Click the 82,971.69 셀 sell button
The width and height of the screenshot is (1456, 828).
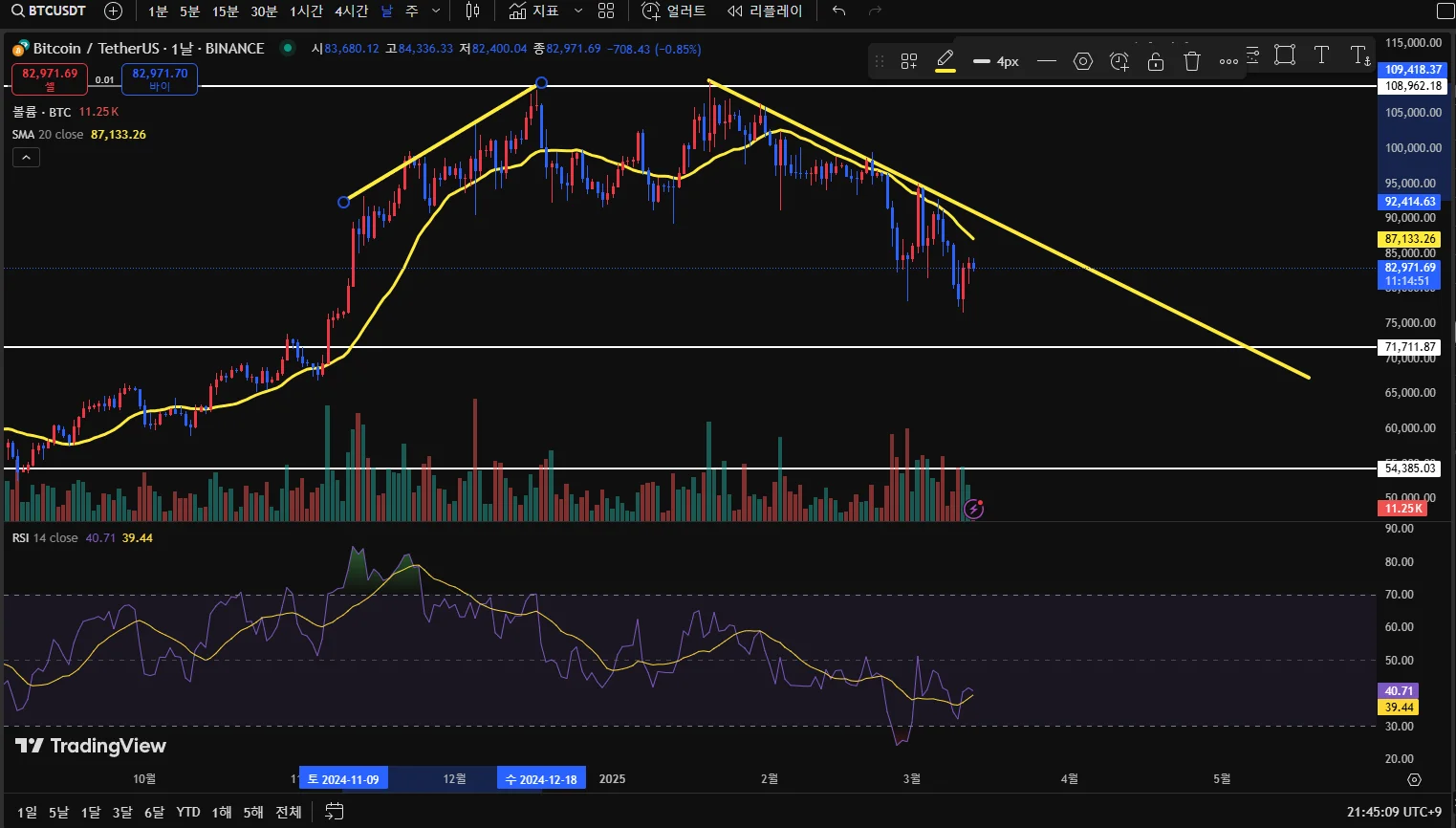tap(50, 78)
